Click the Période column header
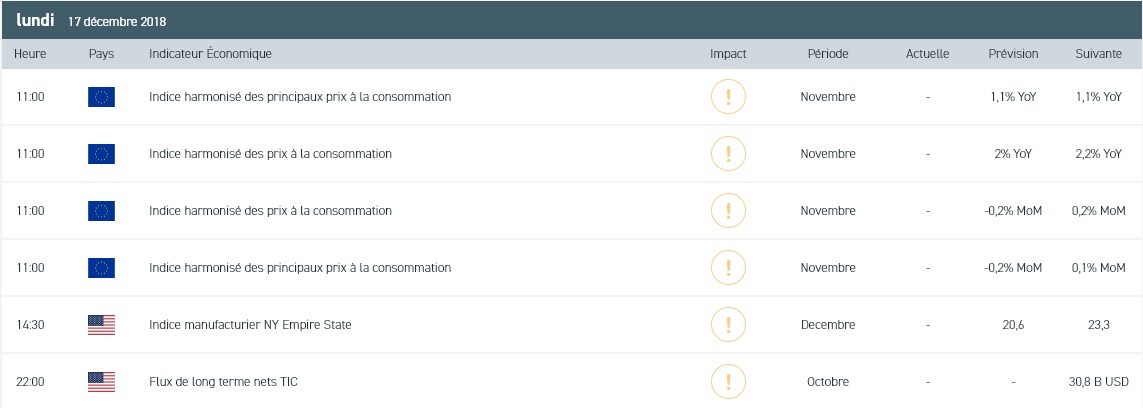This screenshot has width=1143, height=408. [x=828, y=54]
